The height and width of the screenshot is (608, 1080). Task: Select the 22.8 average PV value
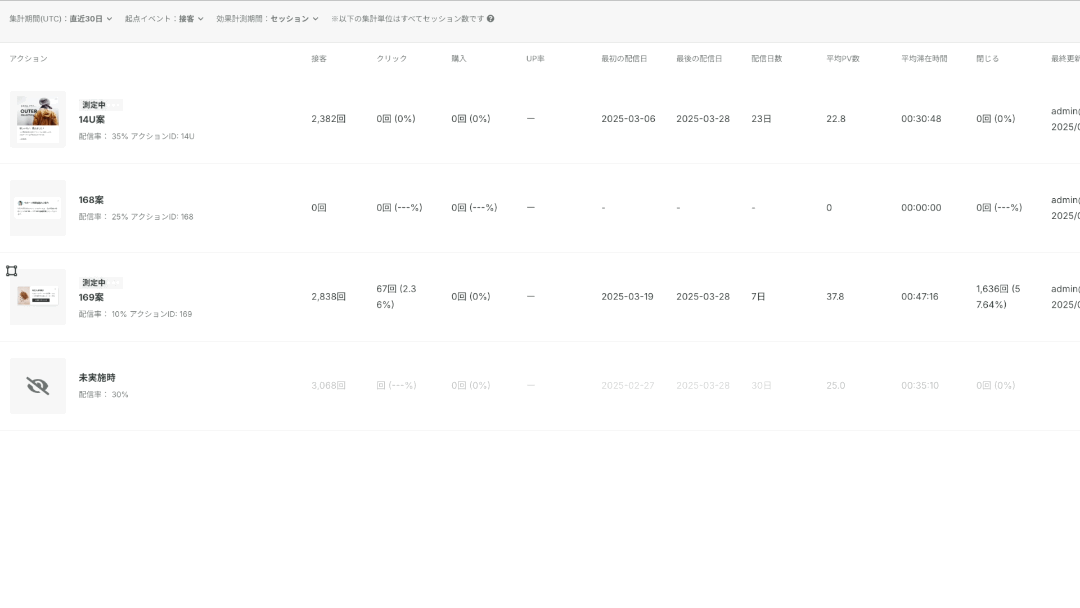point(835,118)
